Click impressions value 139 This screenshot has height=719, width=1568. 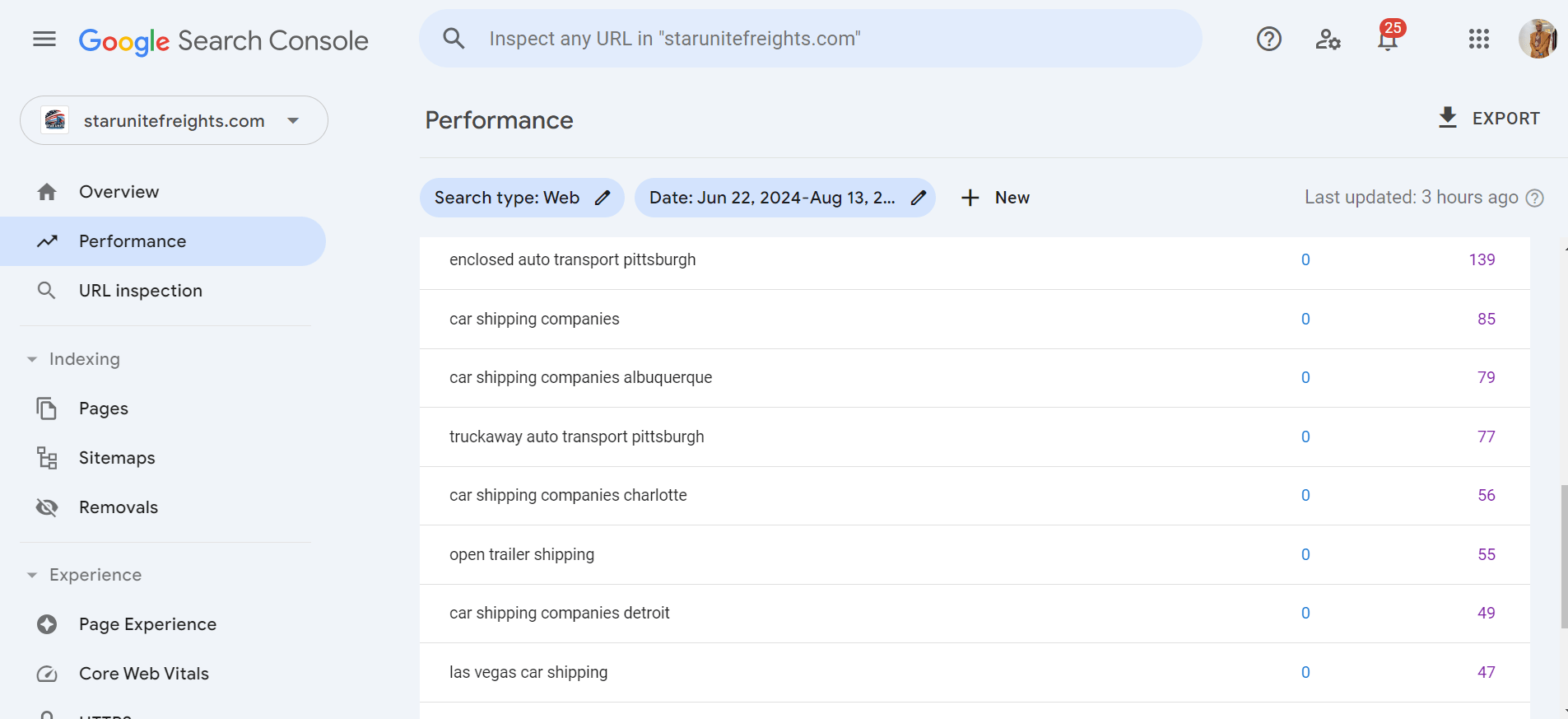(x=1482, y=259)
